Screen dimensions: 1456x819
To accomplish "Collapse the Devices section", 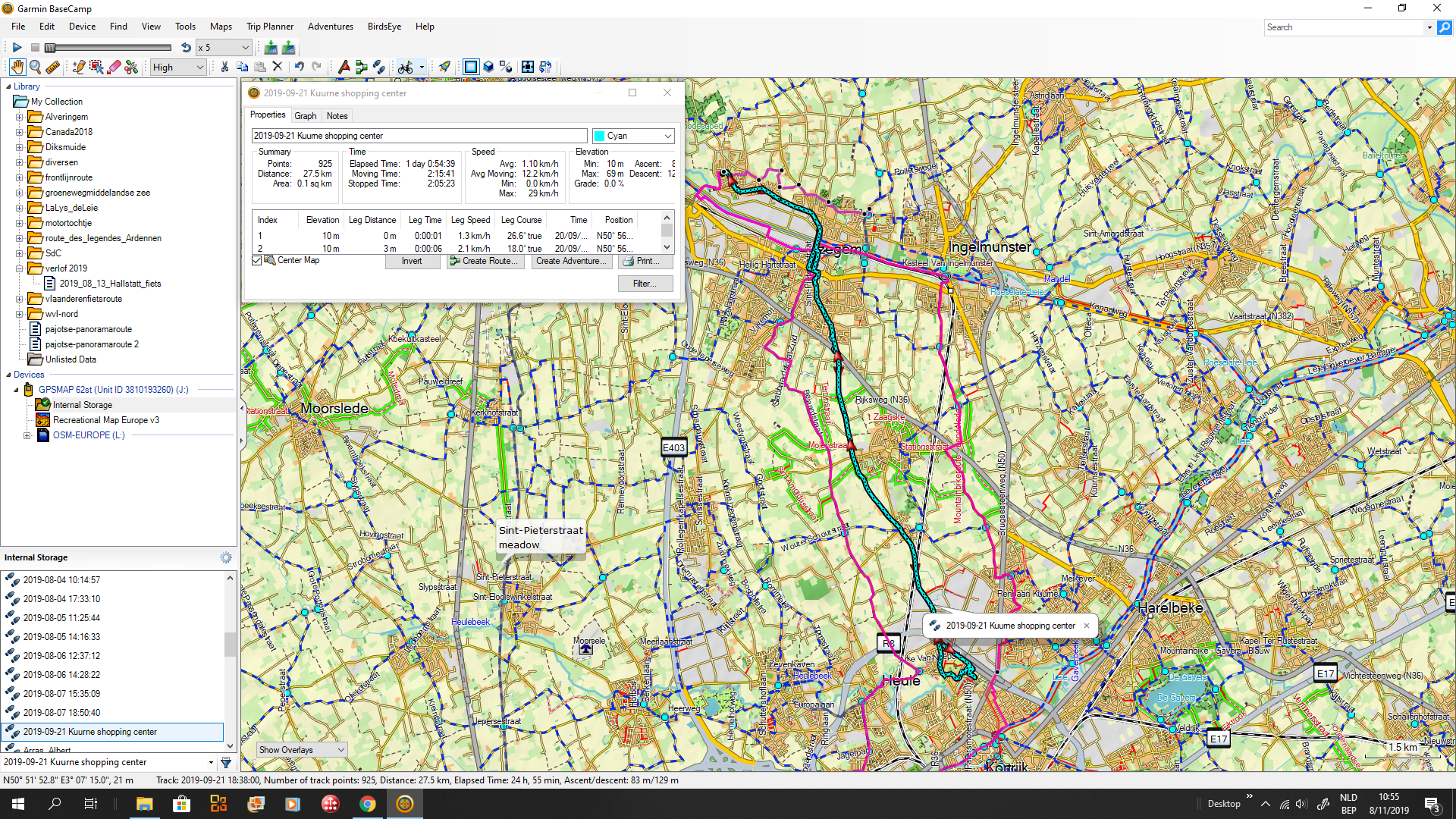I will (x=8, y=375).
